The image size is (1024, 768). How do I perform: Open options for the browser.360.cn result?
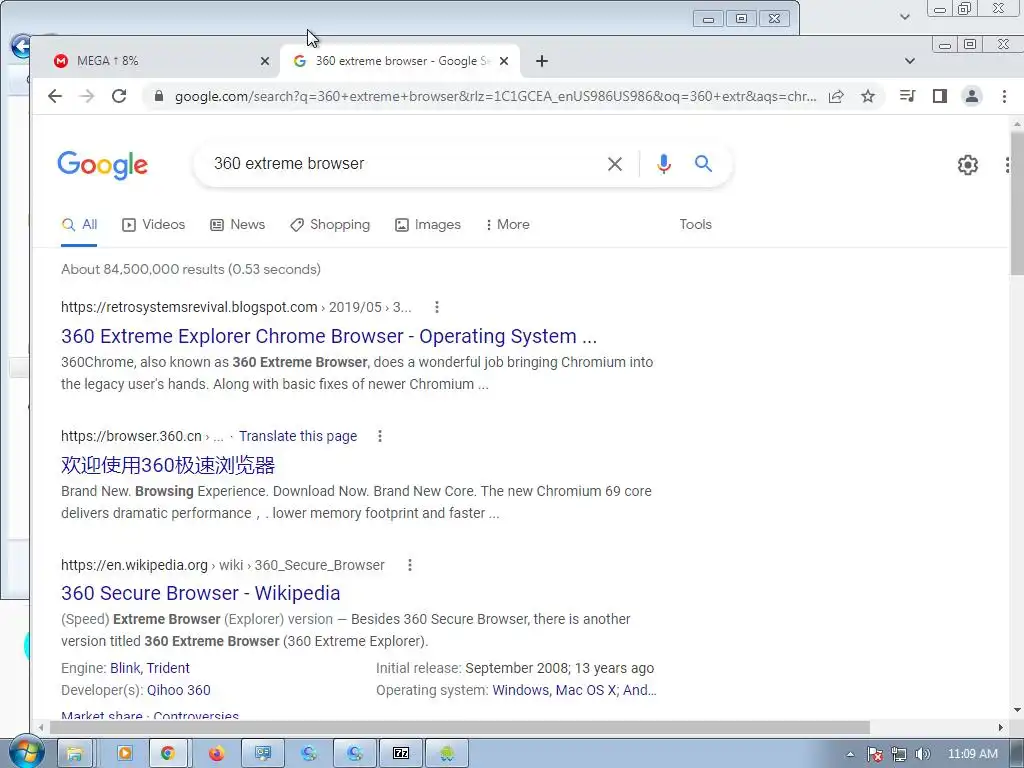tap(380, 436)
